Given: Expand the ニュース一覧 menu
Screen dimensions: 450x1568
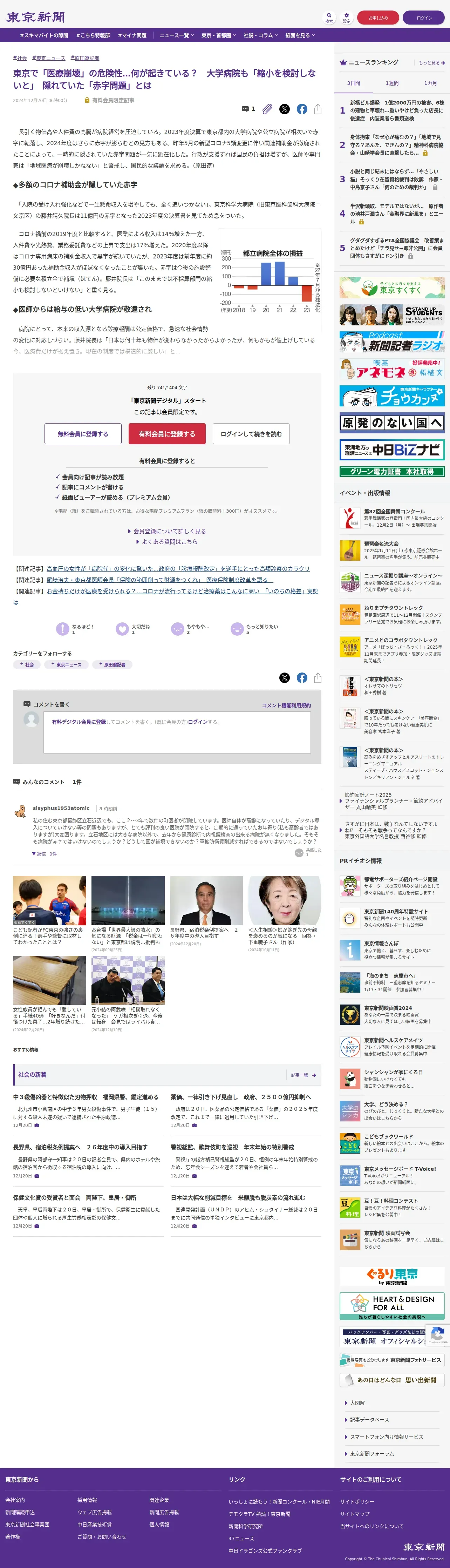Looking at the screenshot, I should [x=176, y=35].
